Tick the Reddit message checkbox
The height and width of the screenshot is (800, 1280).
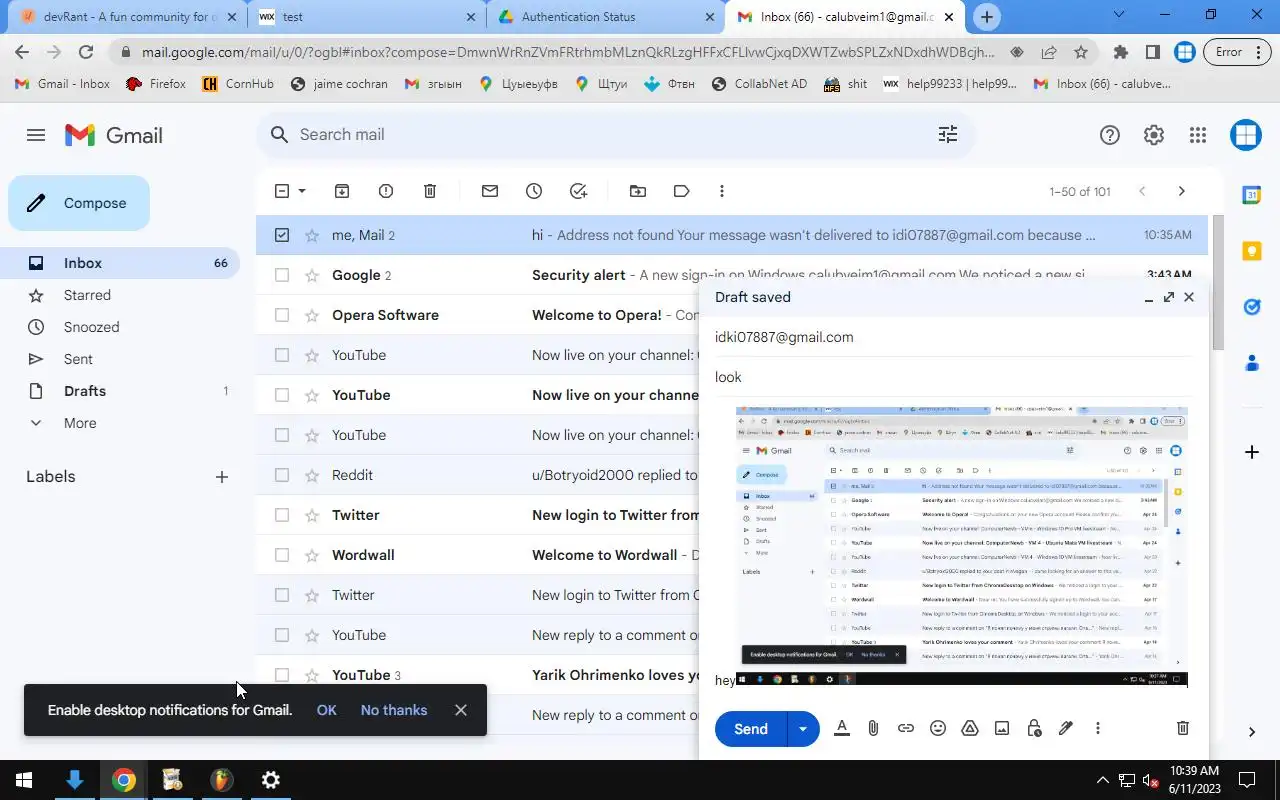(x=282, y=475)
